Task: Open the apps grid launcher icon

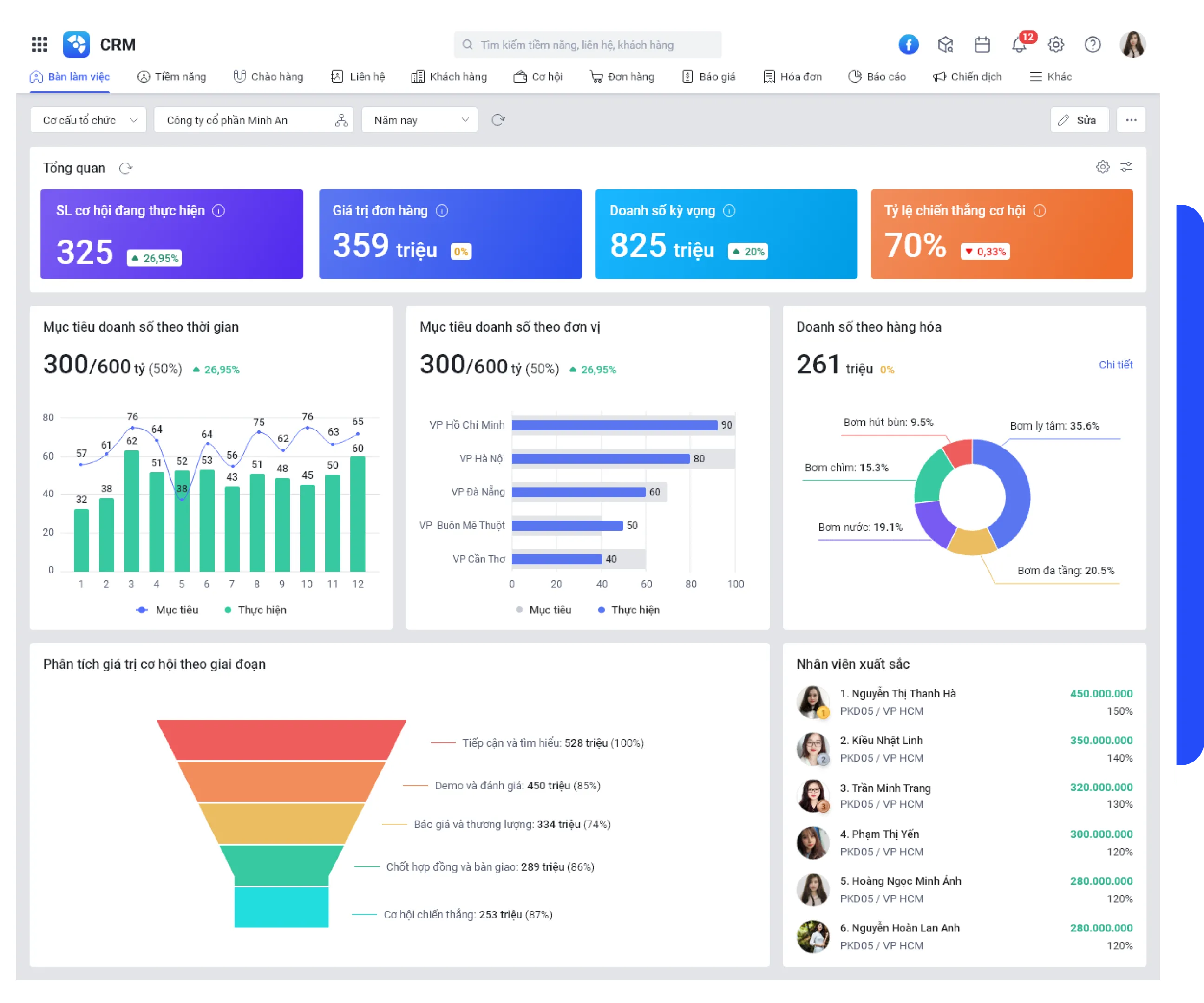Action: pos(39,44)
